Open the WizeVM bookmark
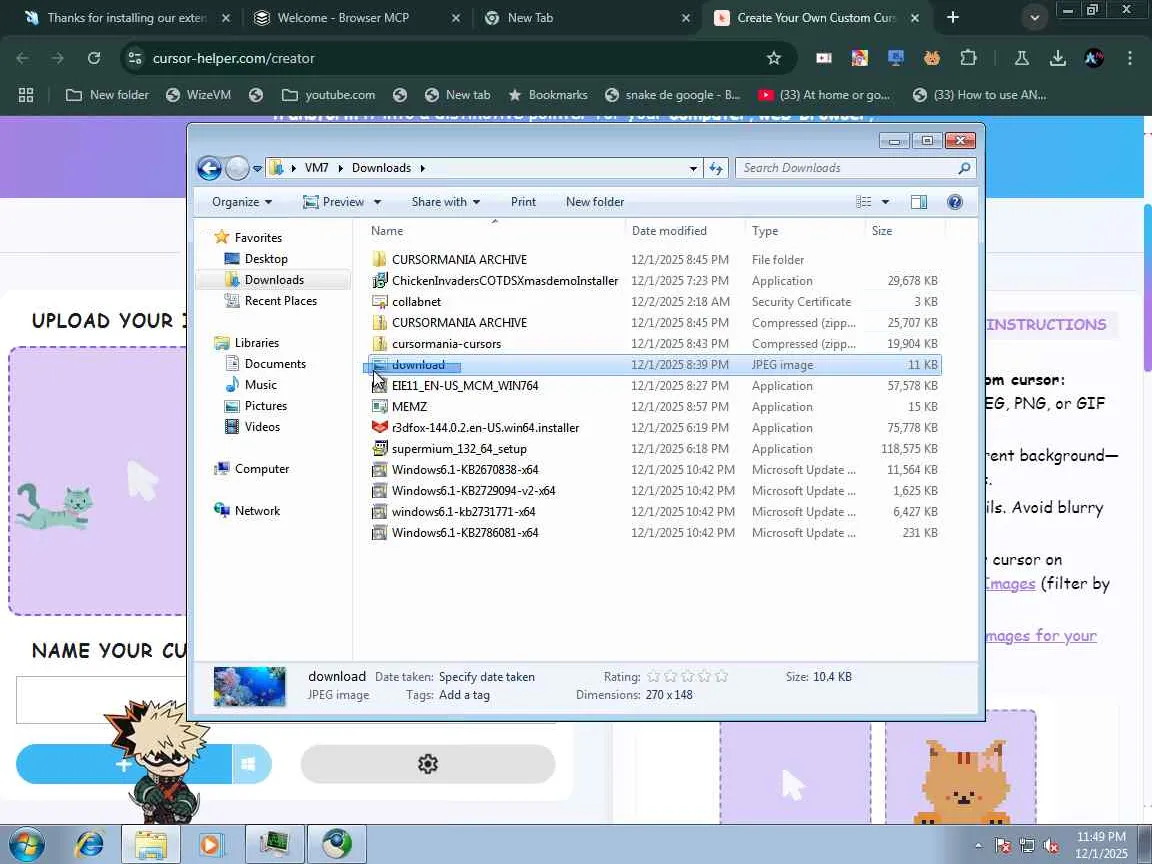This screenshot has height=864, width=1152. [199, 95]
